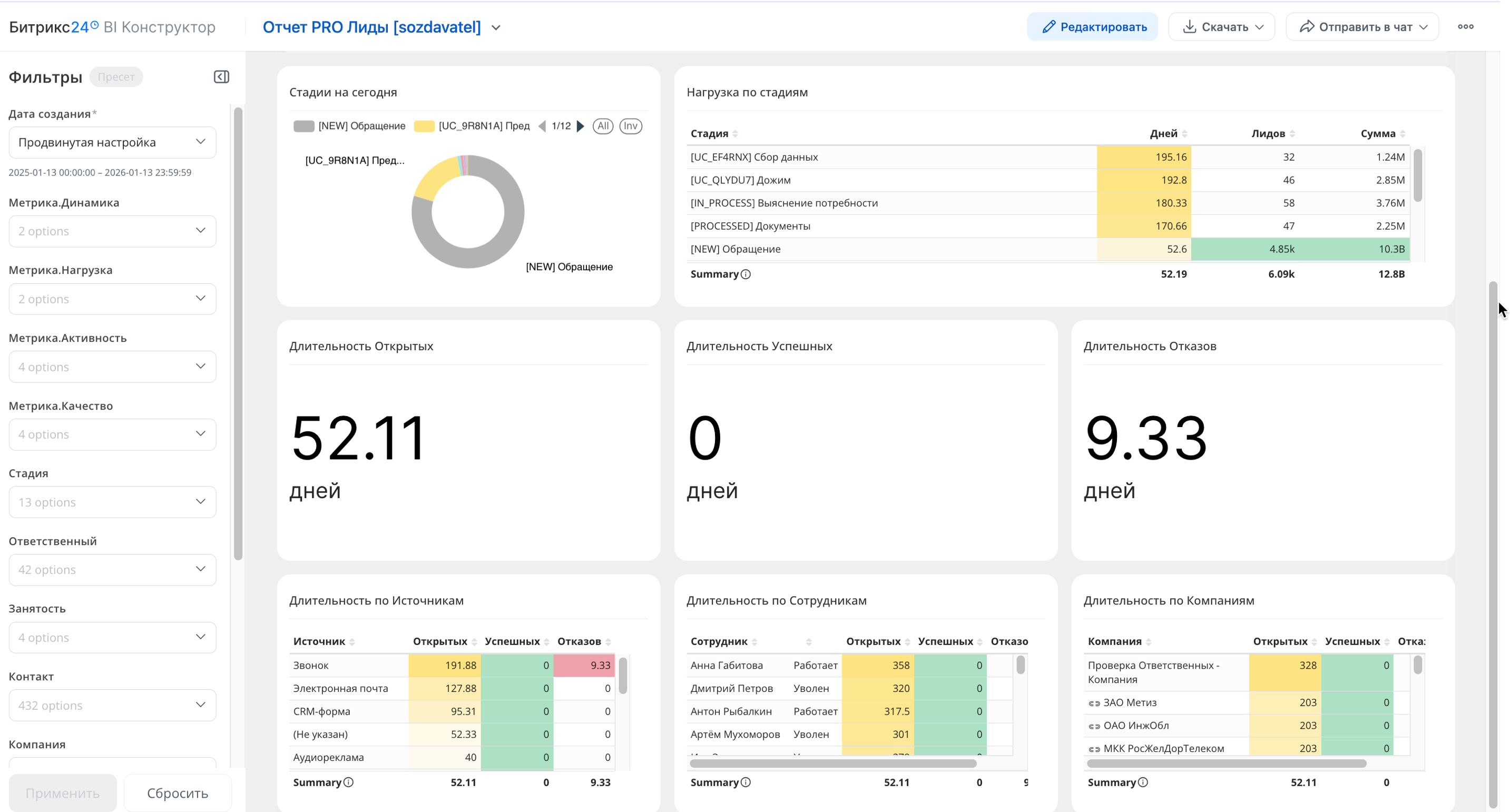The height and width of the screenshot is (812, 1510).
Task: Collapse the filters panel icon
Action: click(221, 77)
